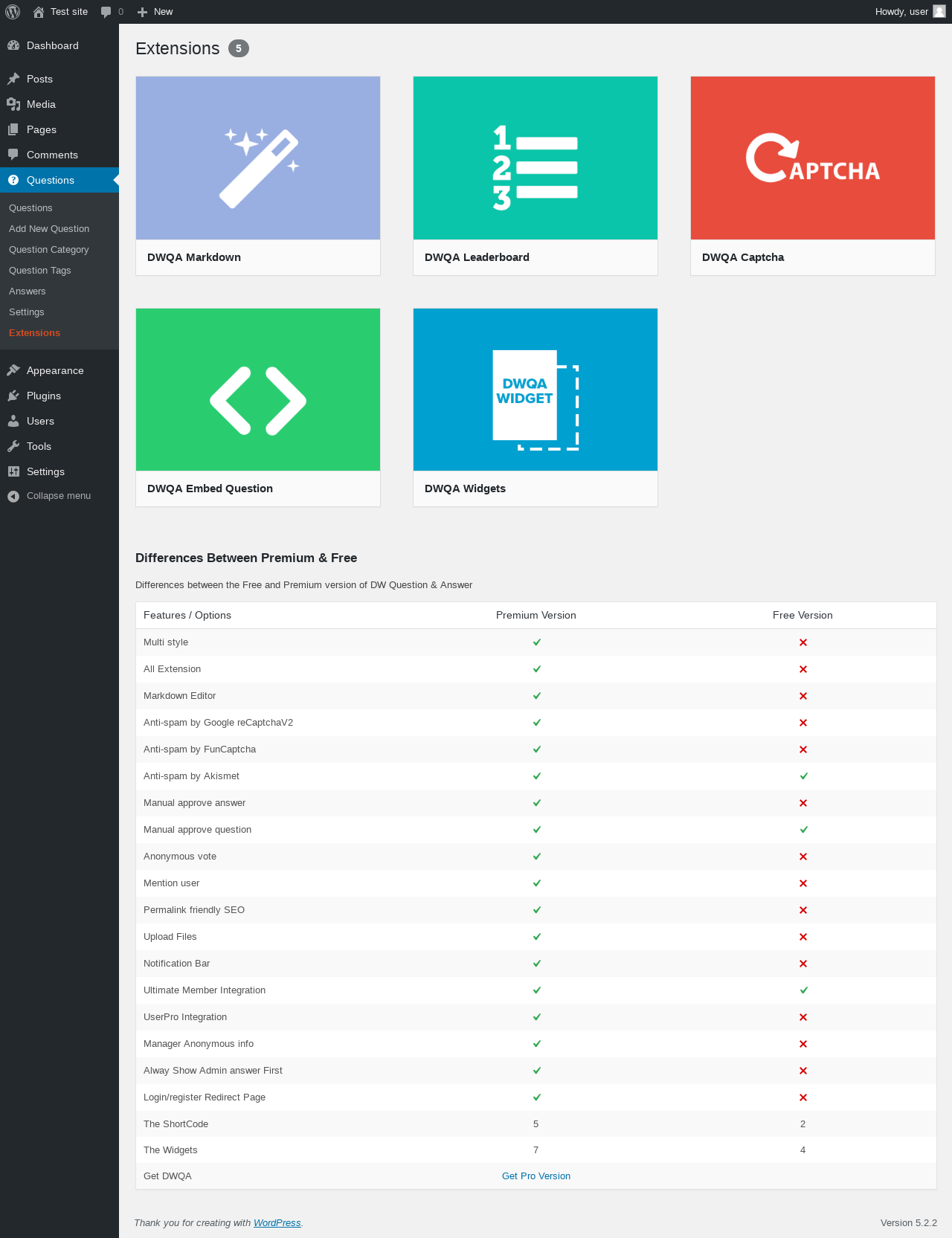
Task: Click the Pages icon in the sidebar
Action: [x=13, y=129]
